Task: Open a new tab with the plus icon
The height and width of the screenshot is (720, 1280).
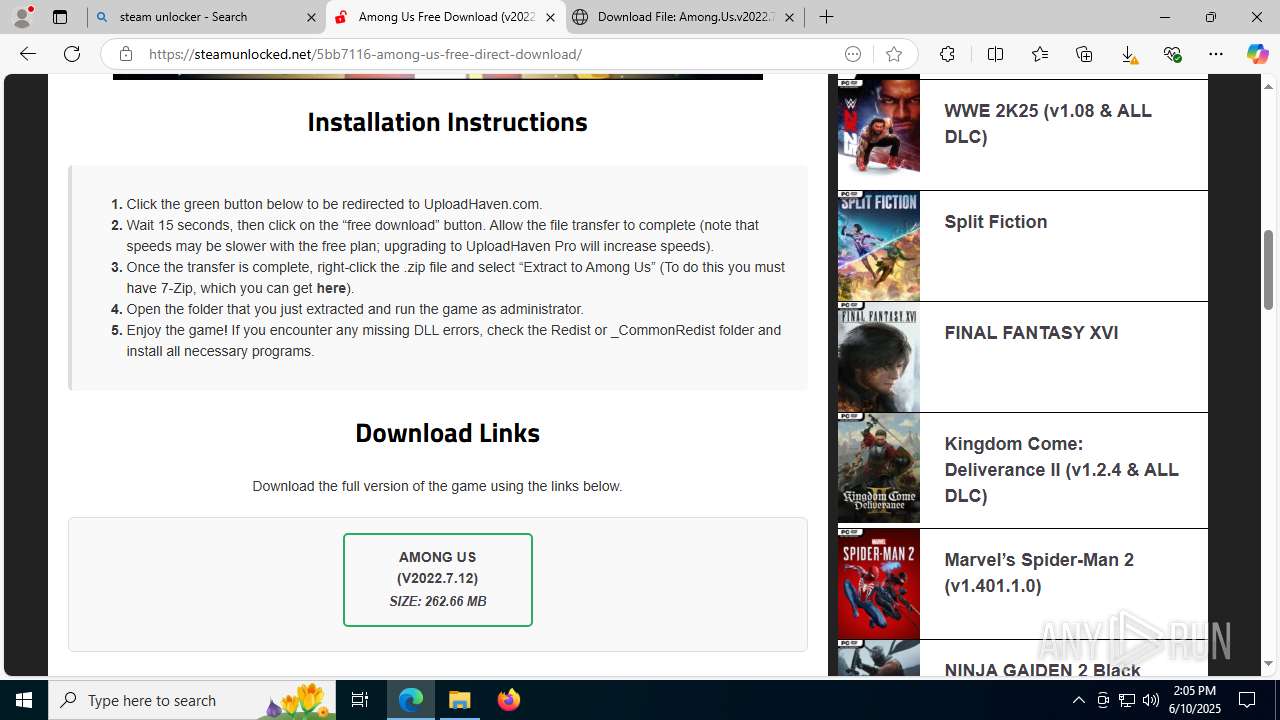Action: pos(826,17)
